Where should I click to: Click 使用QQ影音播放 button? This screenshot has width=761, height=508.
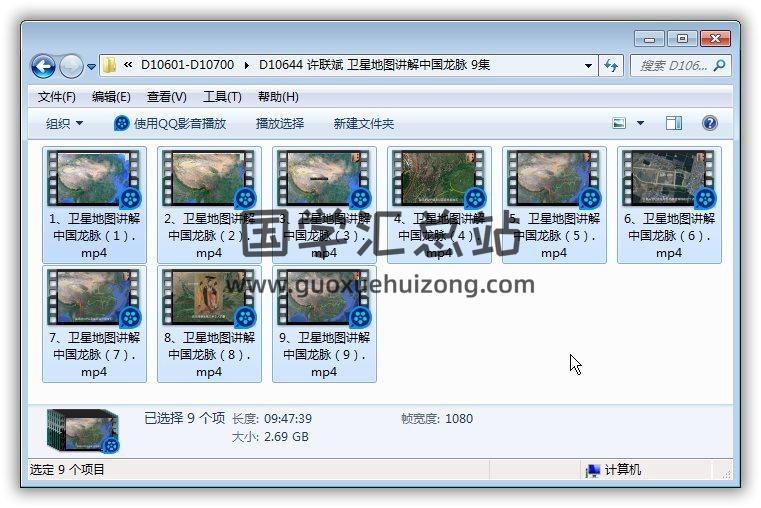170,123
